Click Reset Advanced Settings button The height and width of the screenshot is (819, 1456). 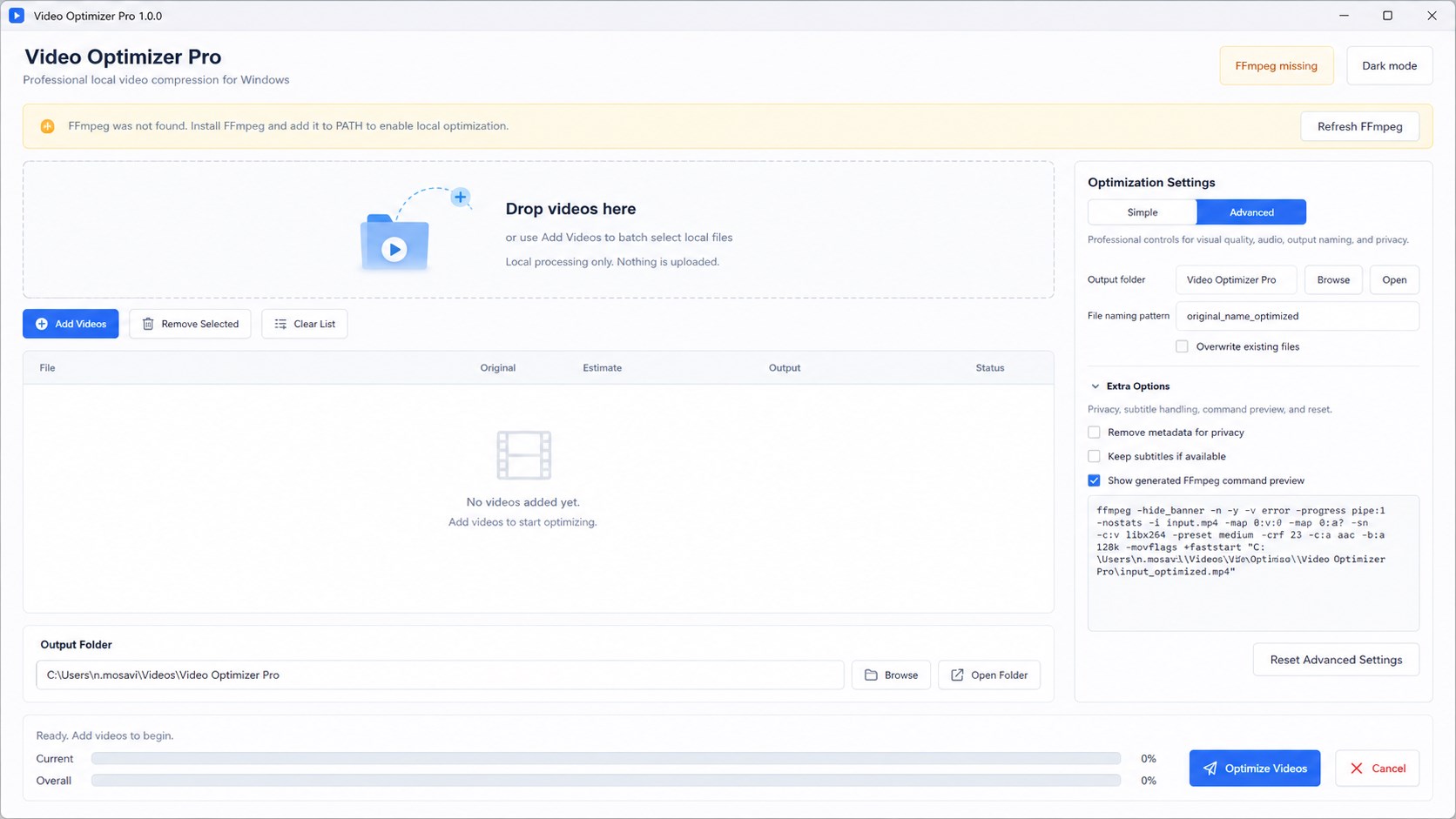pyautogui.click(x=1336, y=660)
